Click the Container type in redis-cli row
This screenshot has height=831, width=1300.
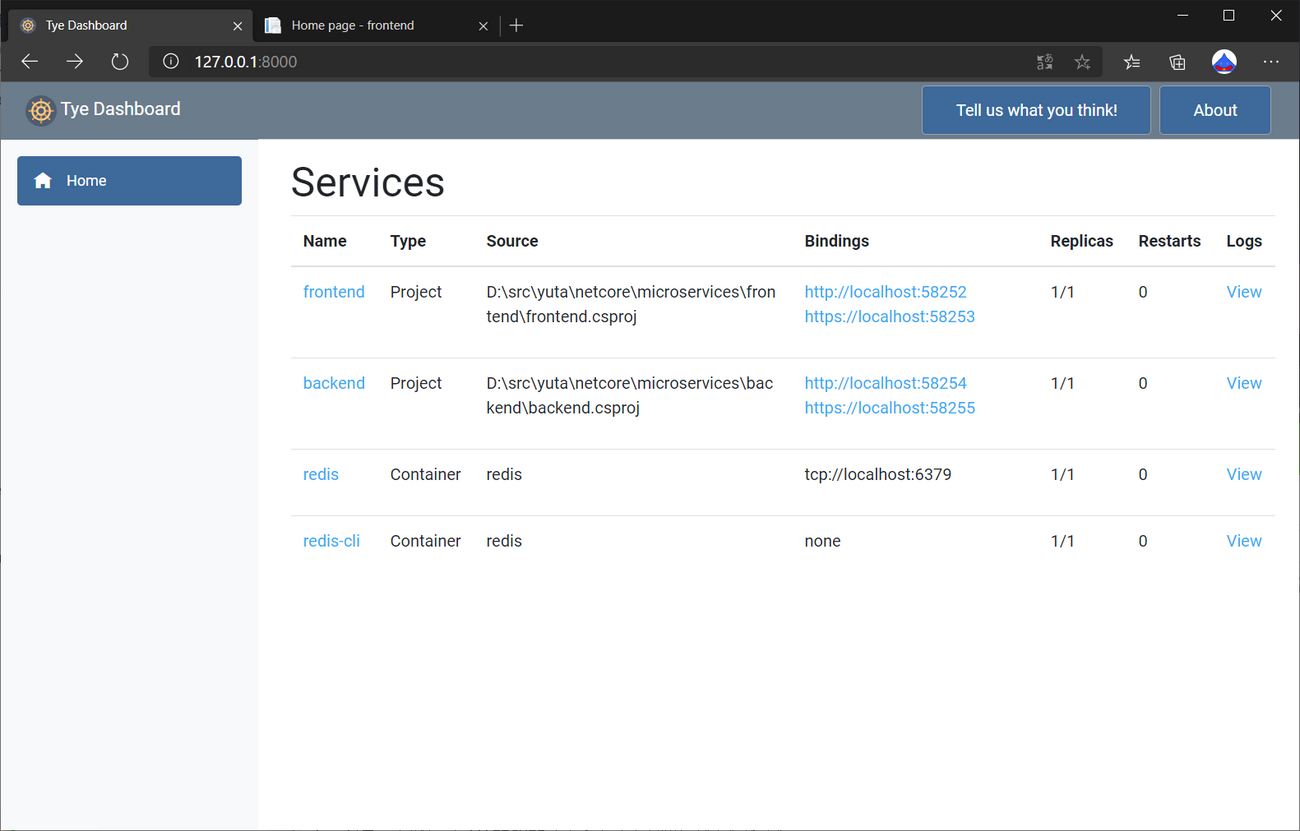coord(426,541)
